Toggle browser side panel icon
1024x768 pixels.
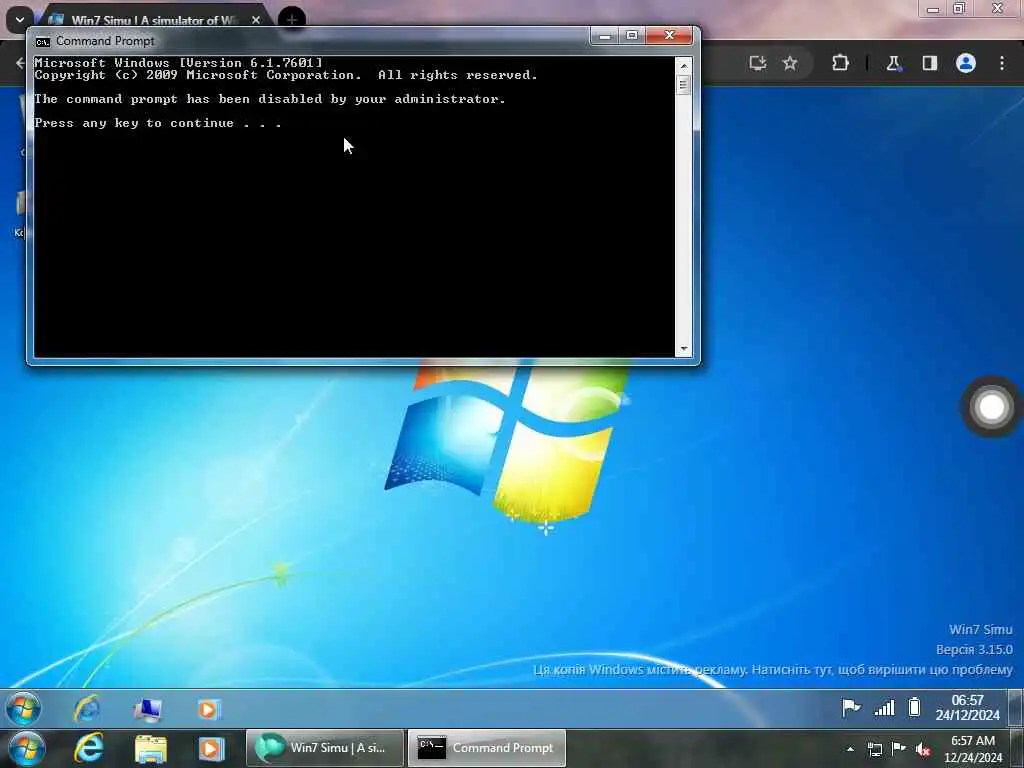point(930,63)
